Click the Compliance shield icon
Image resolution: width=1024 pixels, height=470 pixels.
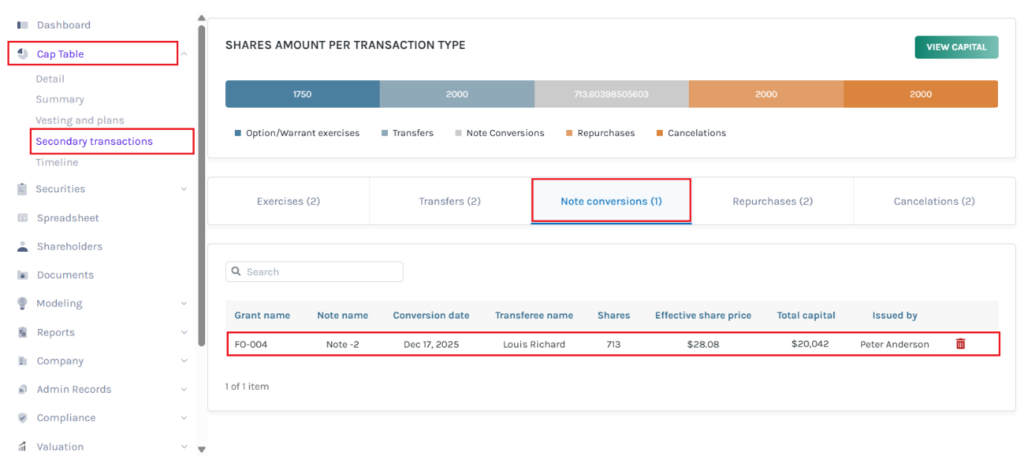[x=22, y=418]
